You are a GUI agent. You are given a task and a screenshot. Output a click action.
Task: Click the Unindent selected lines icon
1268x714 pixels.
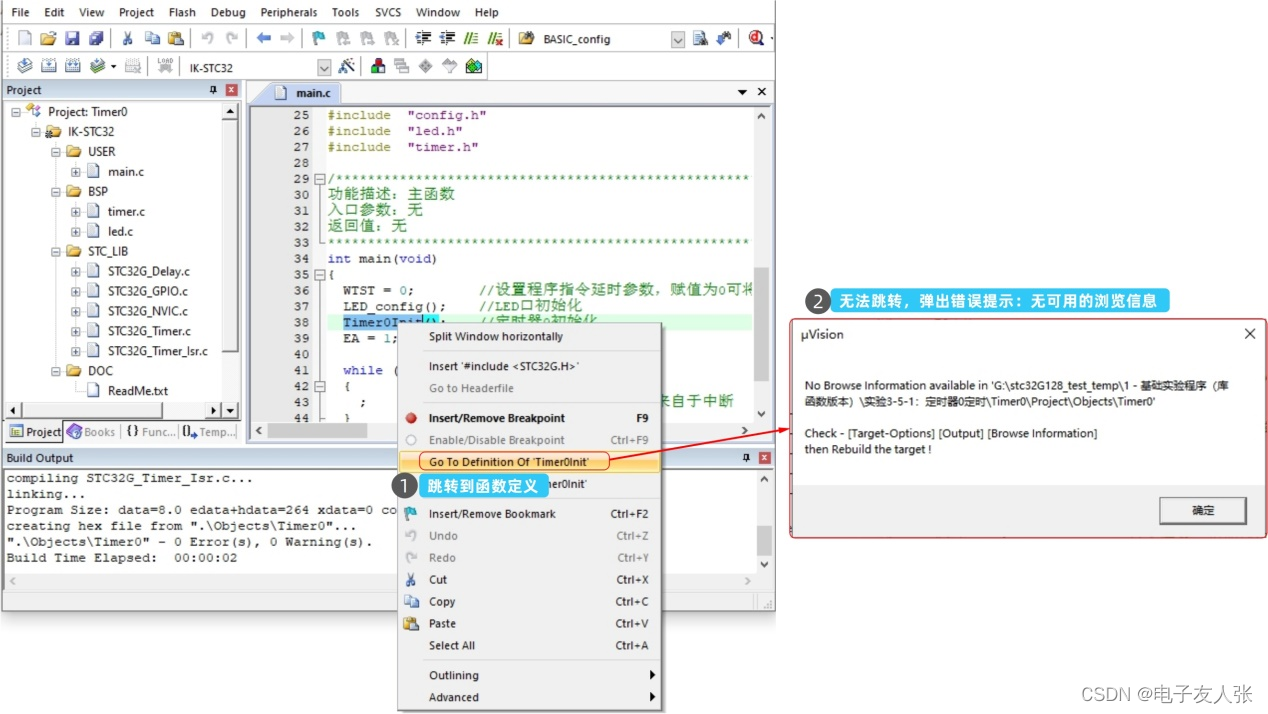pos(447,38)
